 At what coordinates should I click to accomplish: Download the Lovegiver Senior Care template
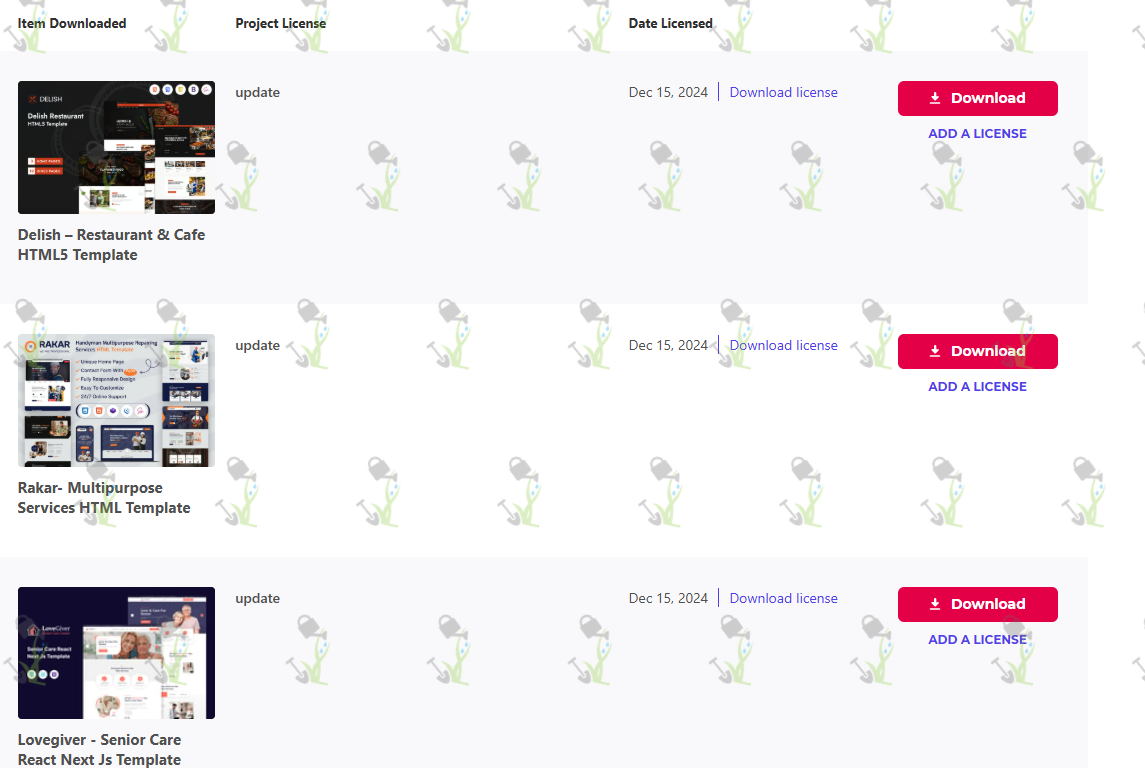coord(978,604)
